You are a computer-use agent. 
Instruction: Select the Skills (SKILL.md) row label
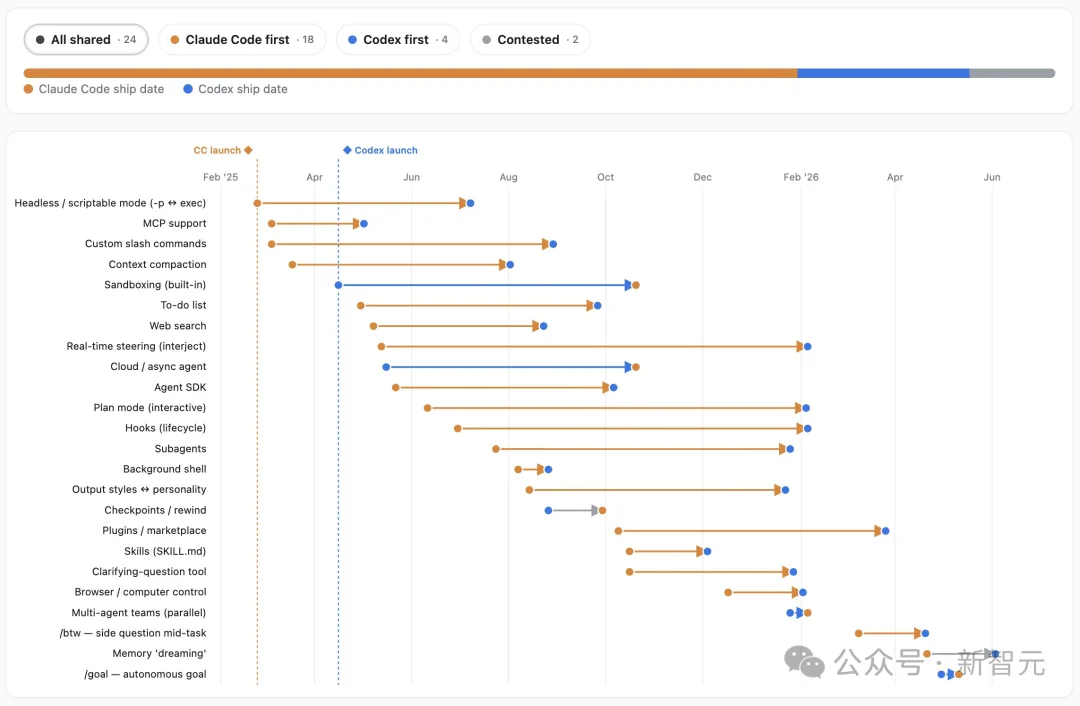(x=165, y=551)
